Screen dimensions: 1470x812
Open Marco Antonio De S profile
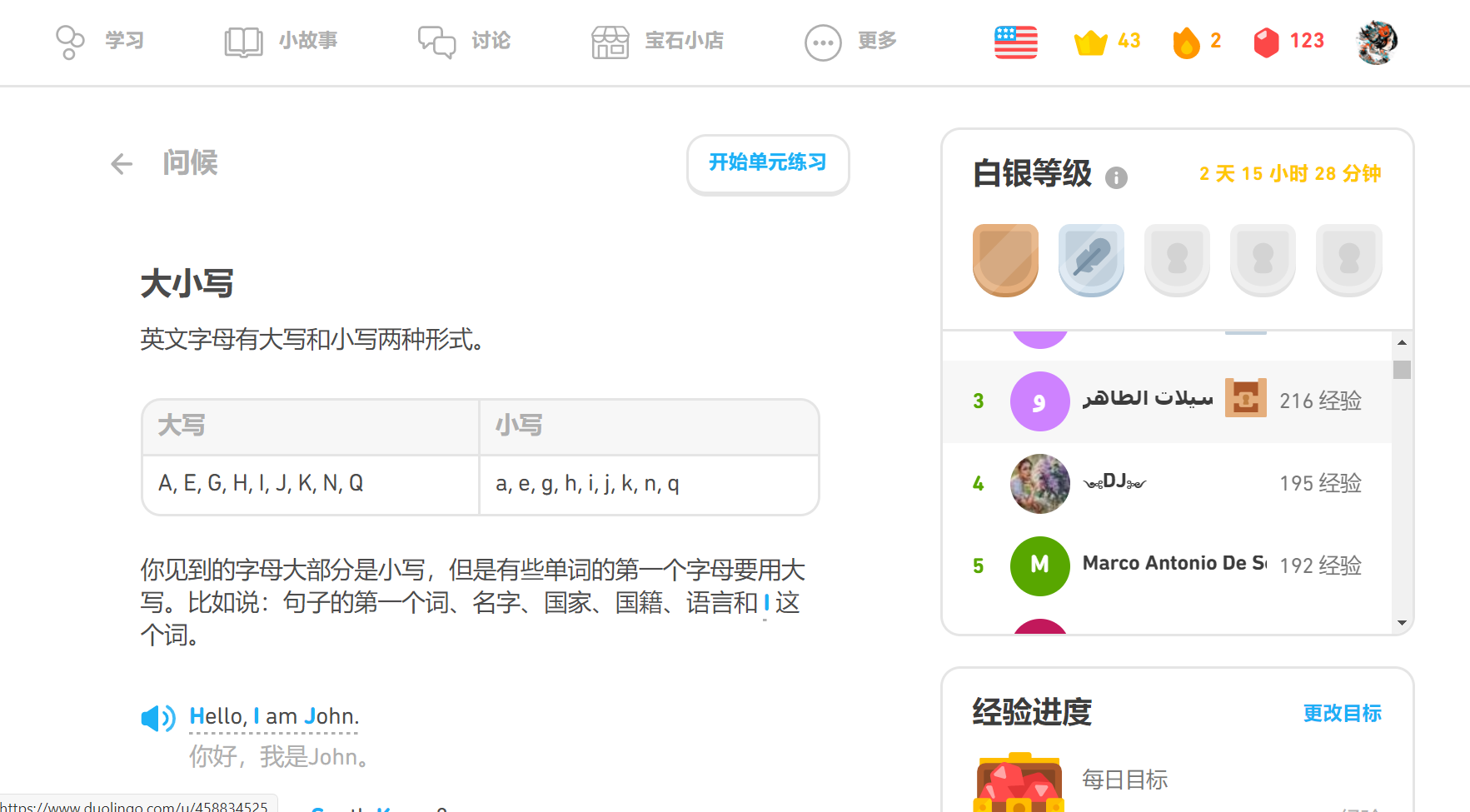(1167, 565)
